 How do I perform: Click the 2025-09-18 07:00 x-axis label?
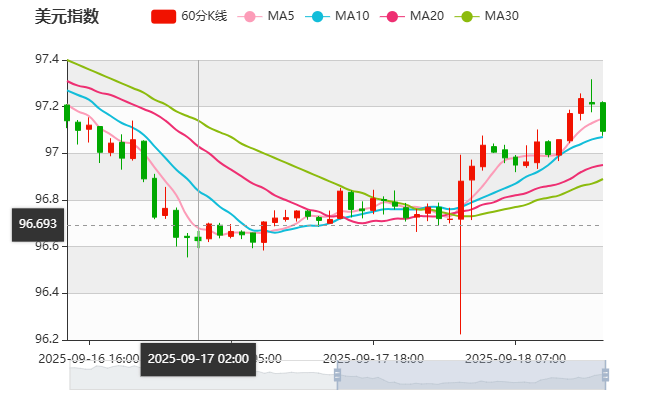point(516,358)
